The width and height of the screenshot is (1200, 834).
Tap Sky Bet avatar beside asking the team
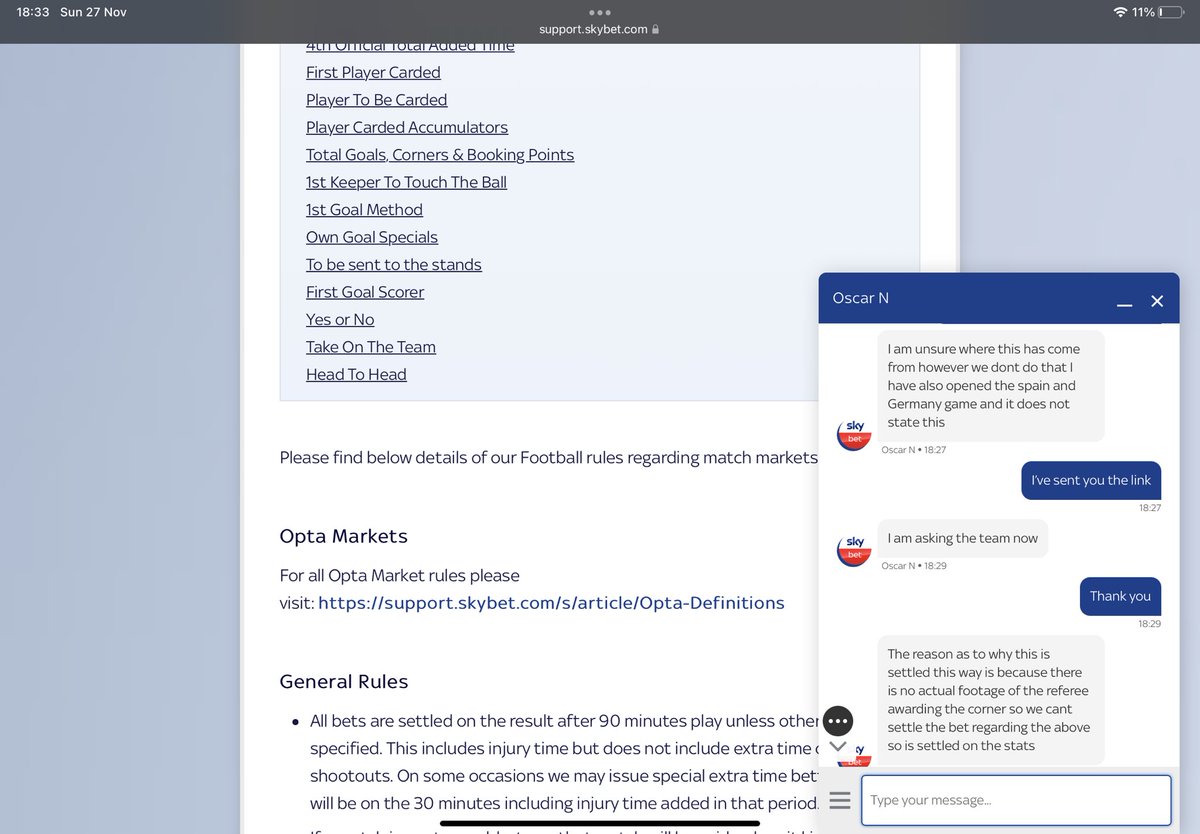[854, 550]
